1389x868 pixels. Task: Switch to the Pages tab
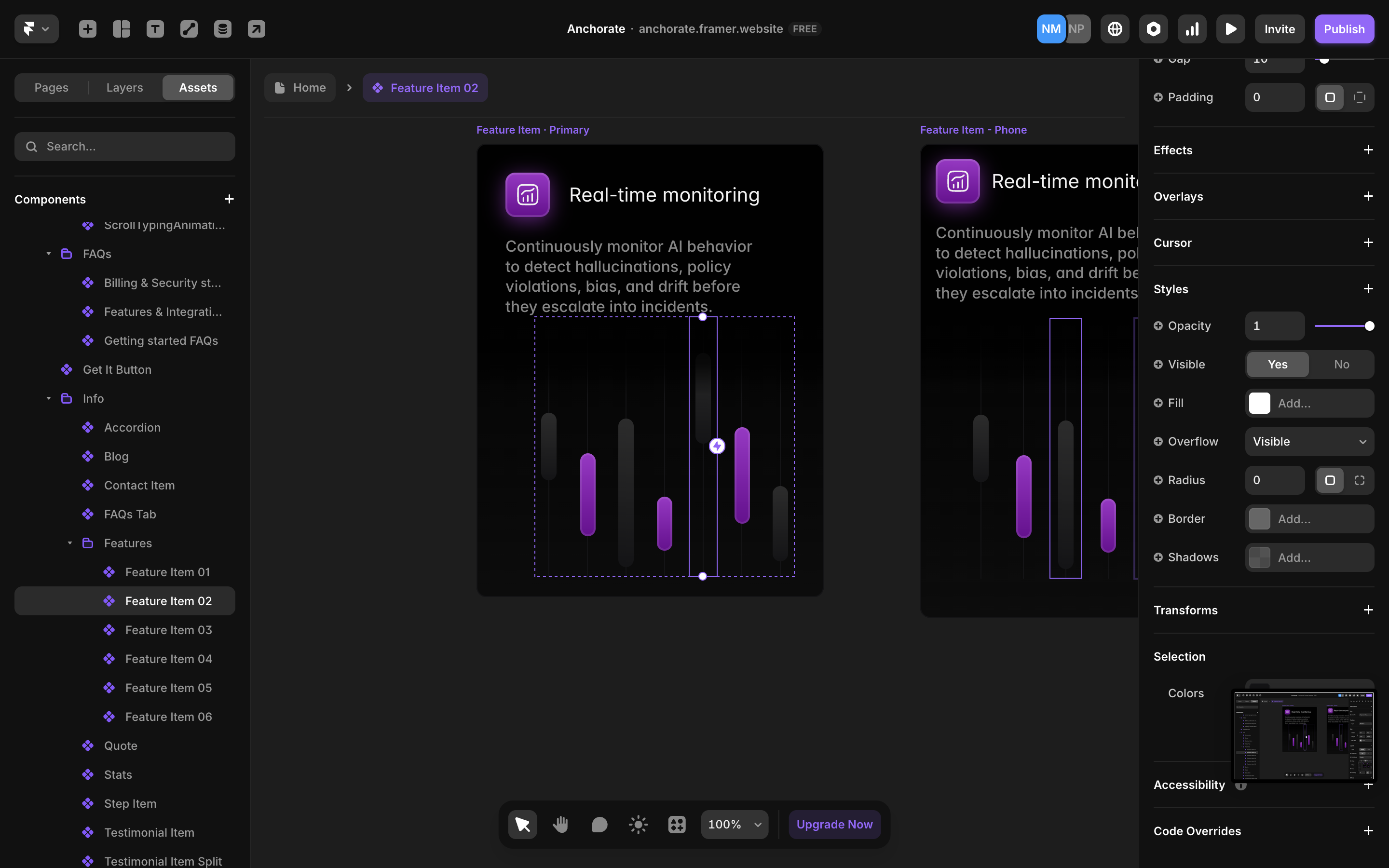click(x=51, y=88)
